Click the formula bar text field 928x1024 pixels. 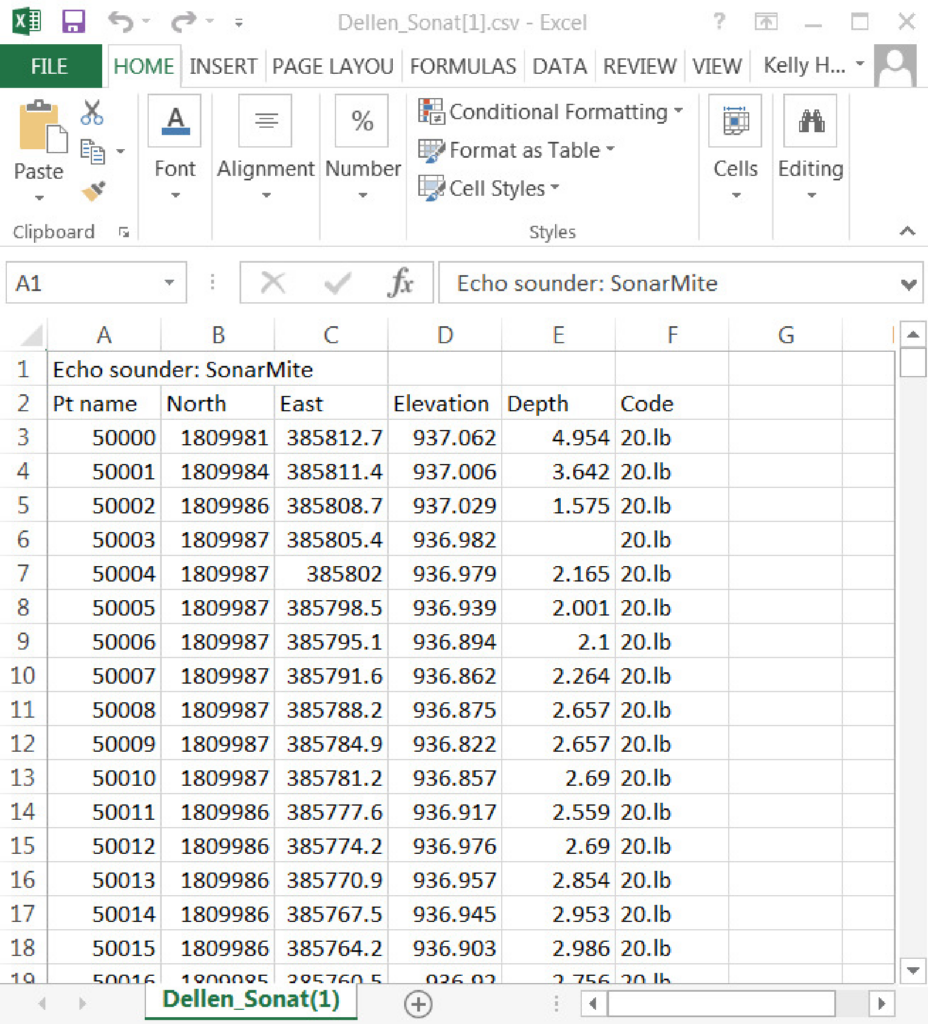[x=666, y=283]
